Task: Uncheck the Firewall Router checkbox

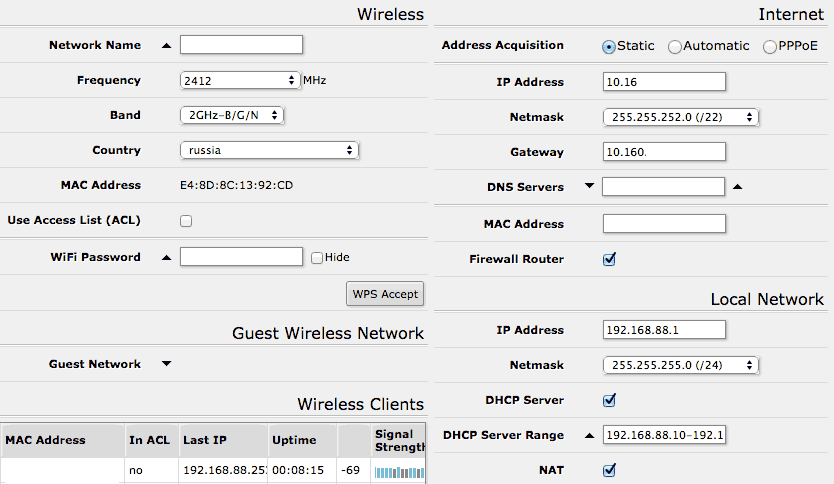Action: point(610,259)
